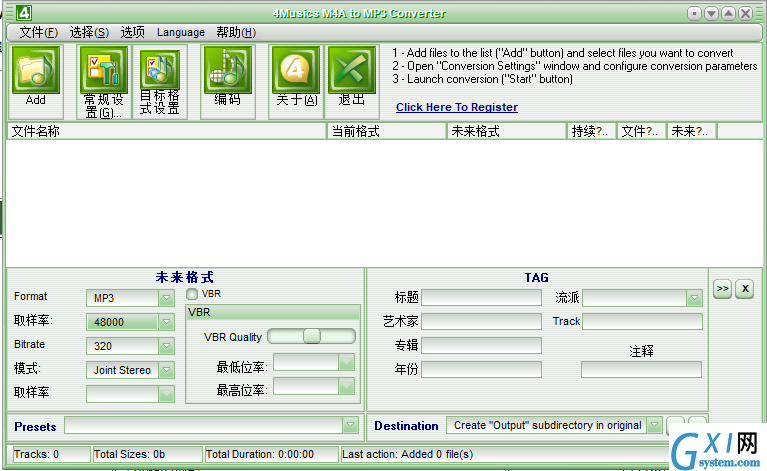Click the 文件?.. column header
The height and width of the screenshot is (471, 767).
click(642, 131)
